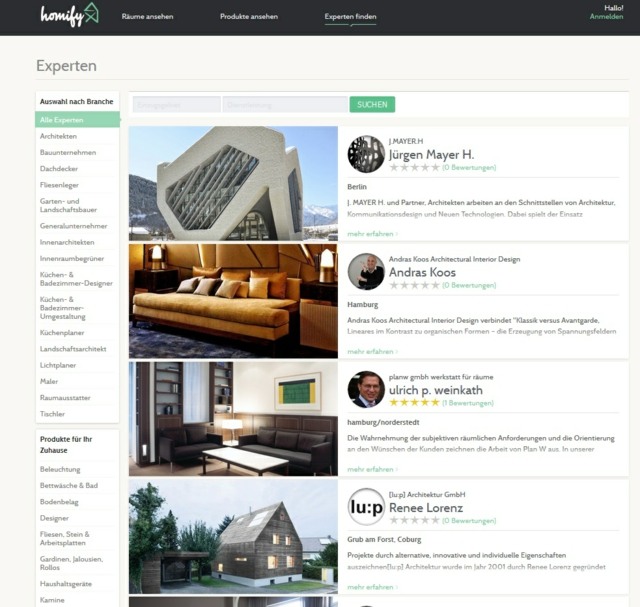
Task: Click Jürgen Mayer H.'s star rating
Action: (x=414, y=167)
